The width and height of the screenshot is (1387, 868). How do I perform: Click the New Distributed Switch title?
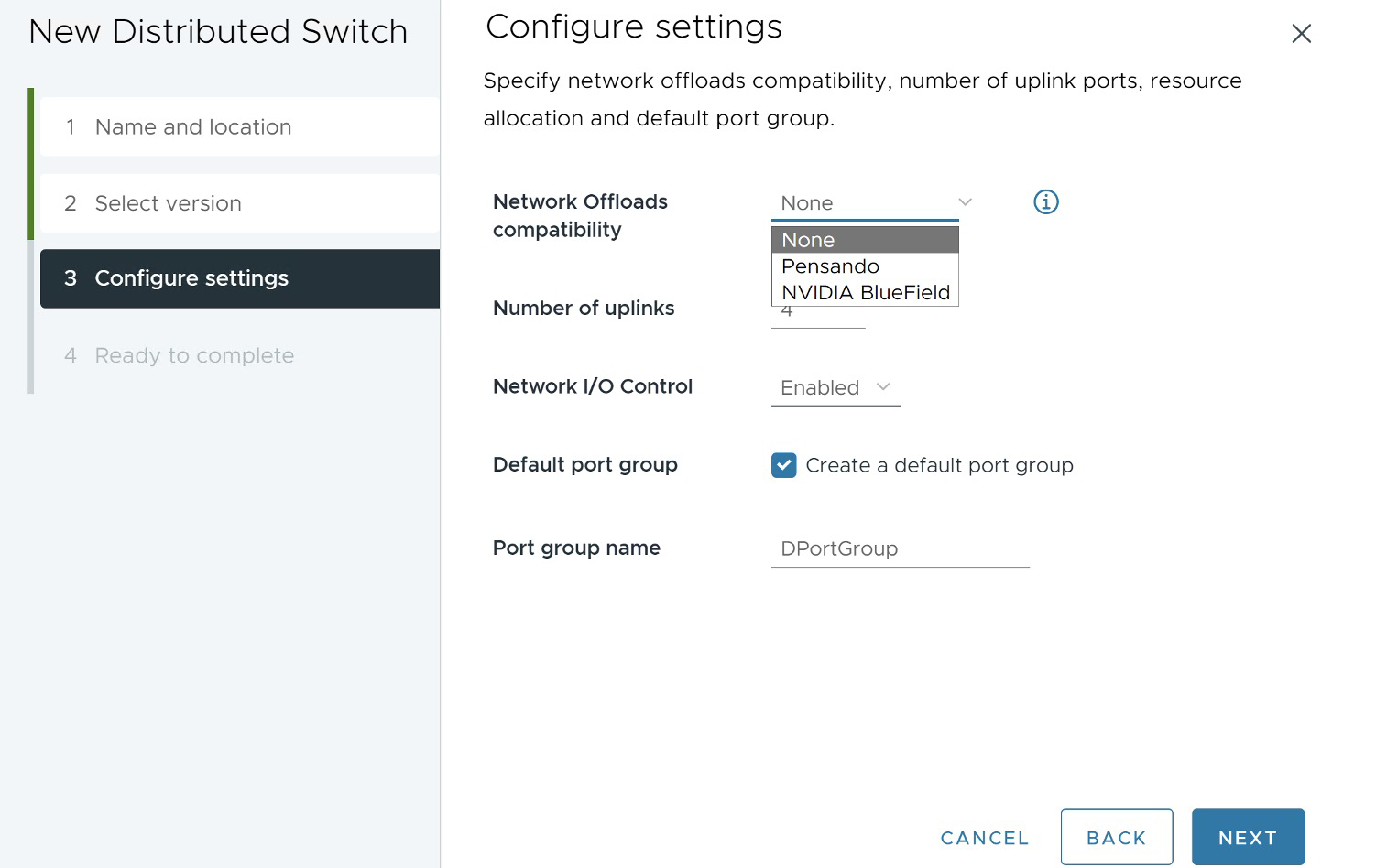tap(218, 32)
